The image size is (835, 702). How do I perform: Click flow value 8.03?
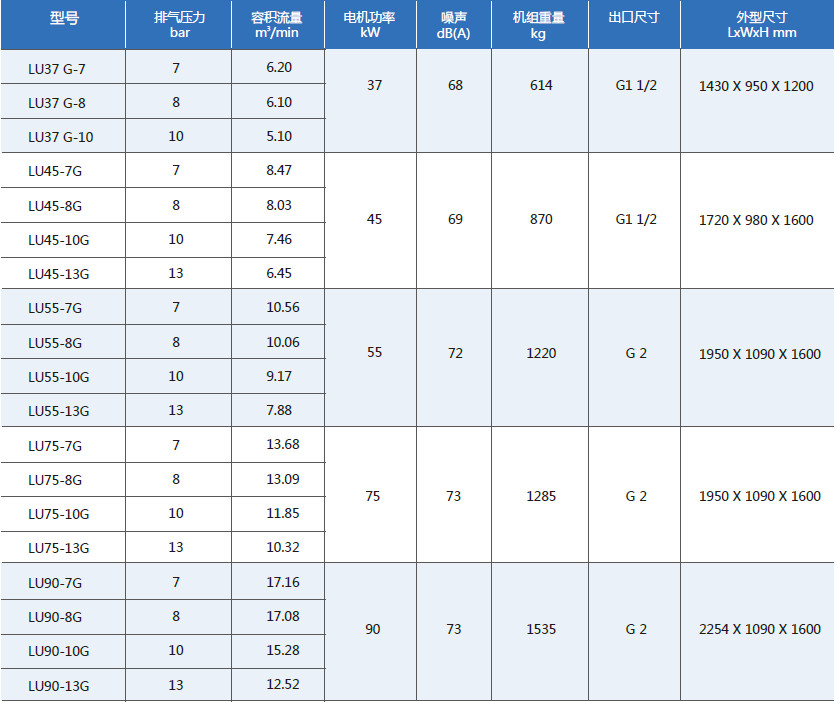[x=279, y=205]
